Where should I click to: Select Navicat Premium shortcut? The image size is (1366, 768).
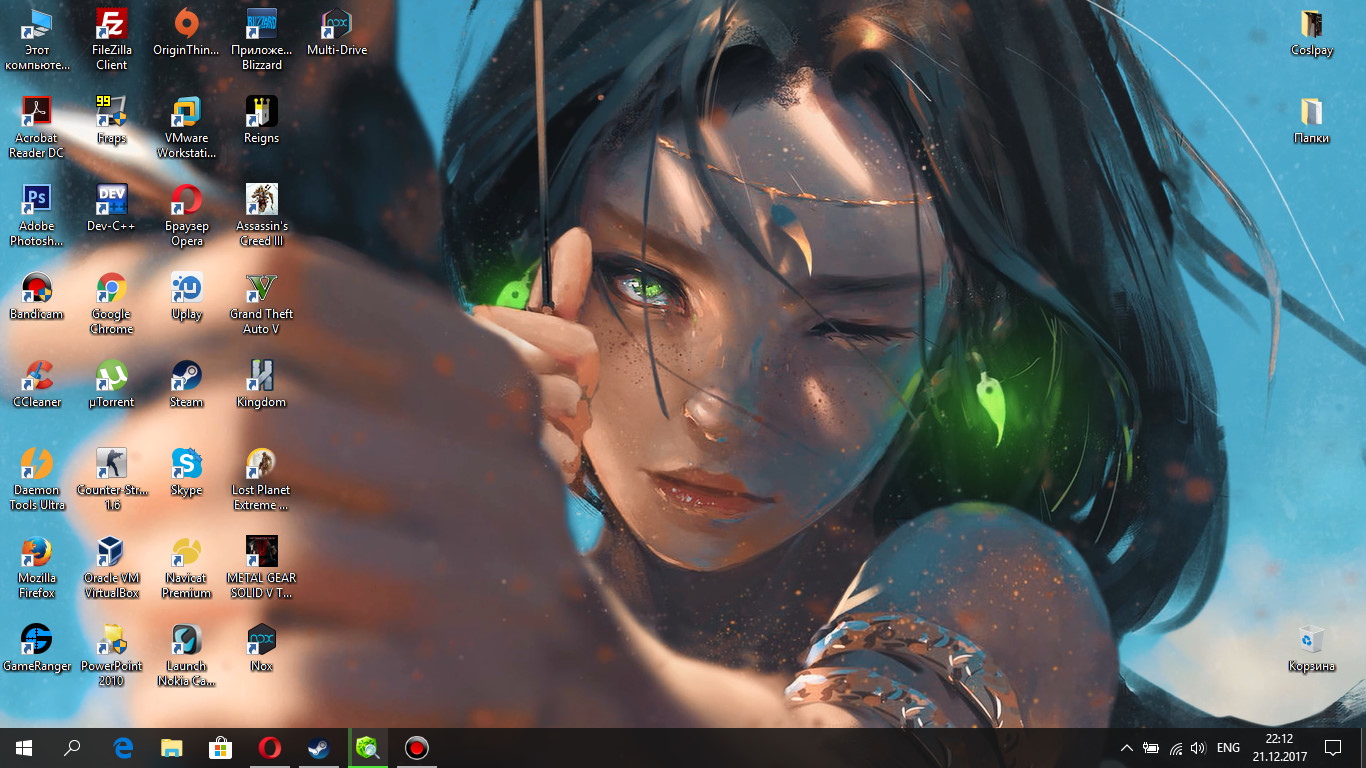187,568
